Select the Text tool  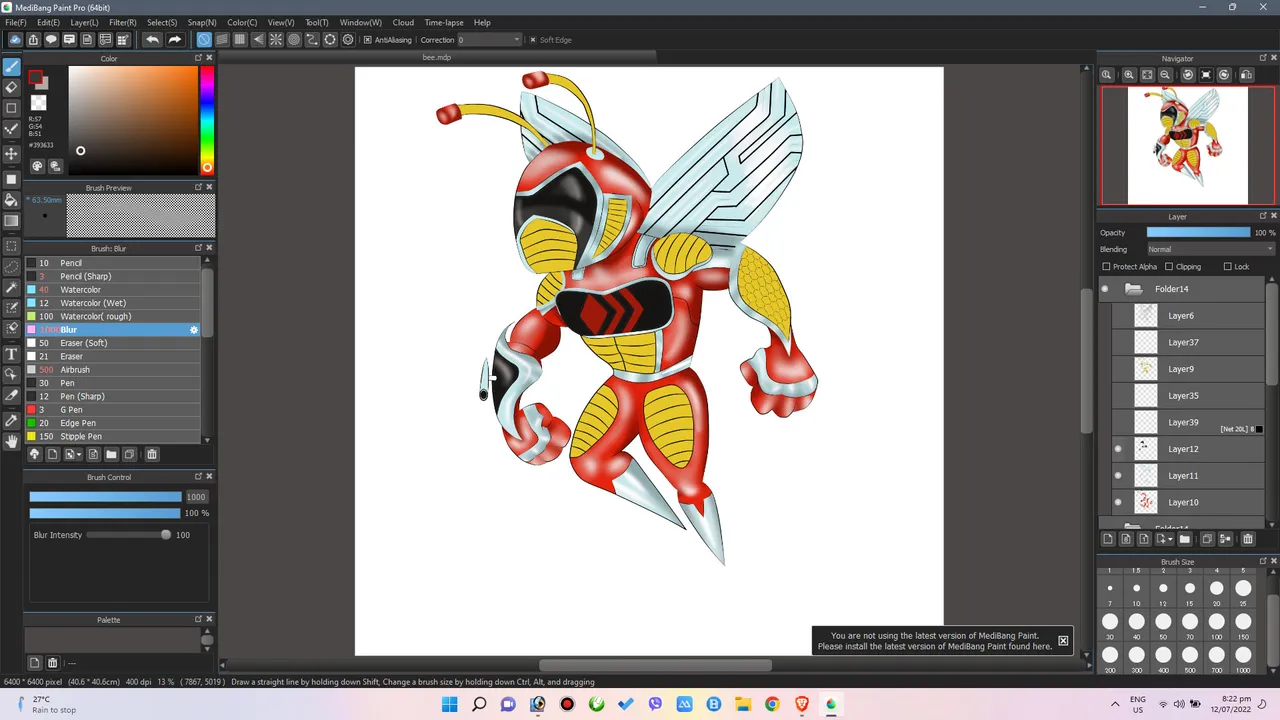click(x=11, y=354)
